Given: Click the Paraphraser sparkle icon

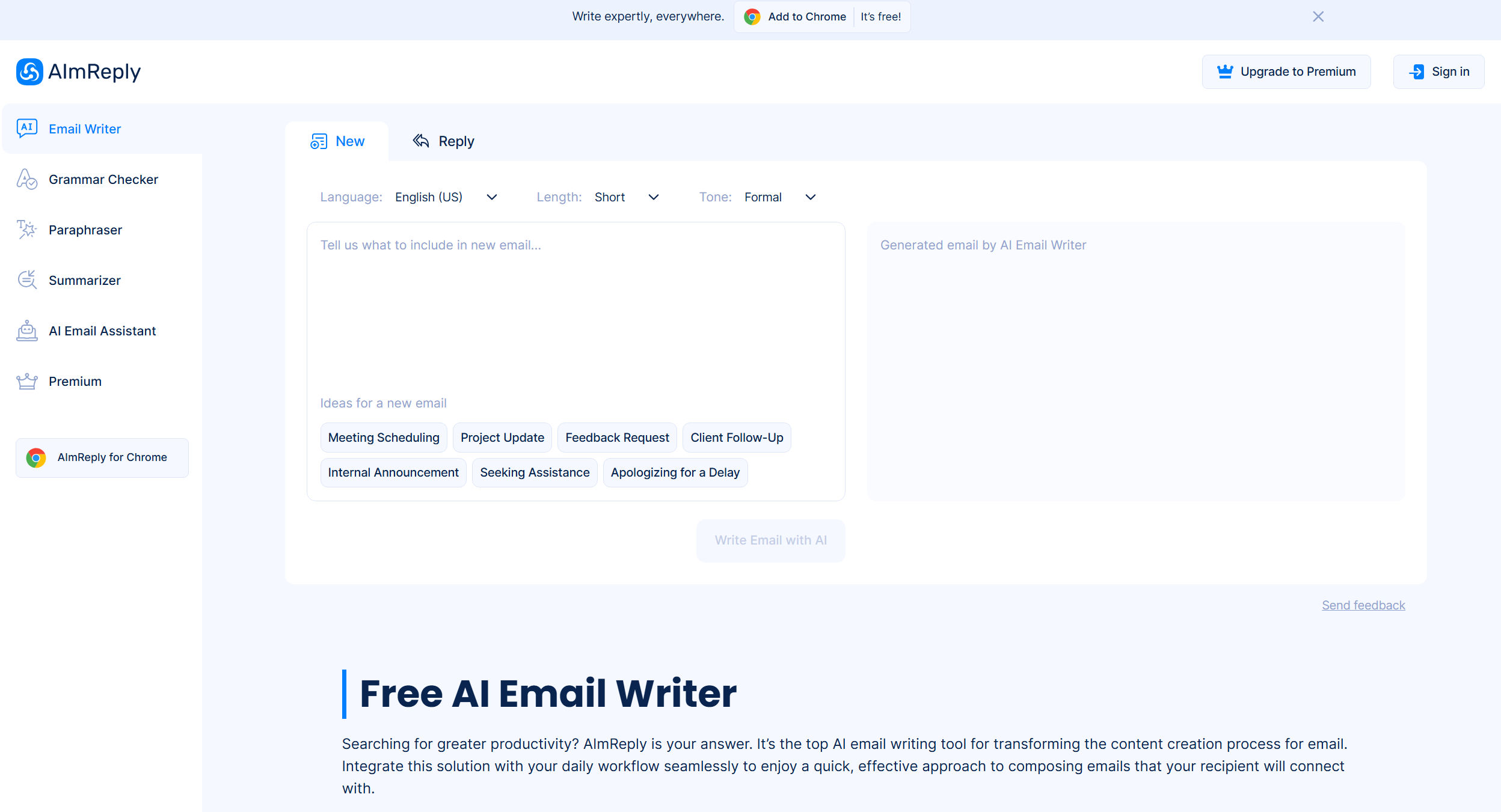Looking at the screenshot, I should click(x=27, y=230).
